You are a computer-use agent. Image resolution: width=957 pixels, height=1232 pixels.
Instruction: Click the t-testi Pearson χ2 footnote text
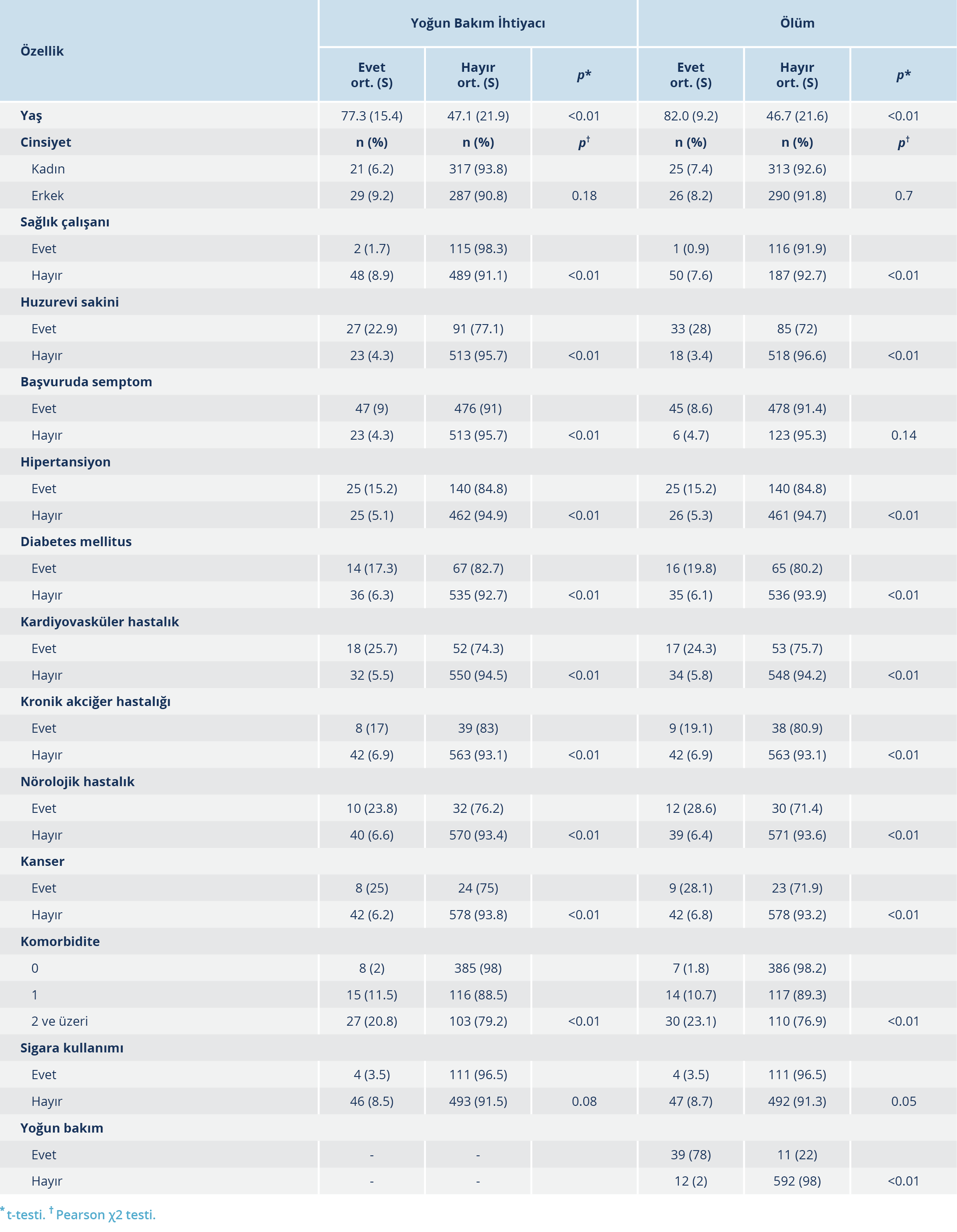[79, 1214]
